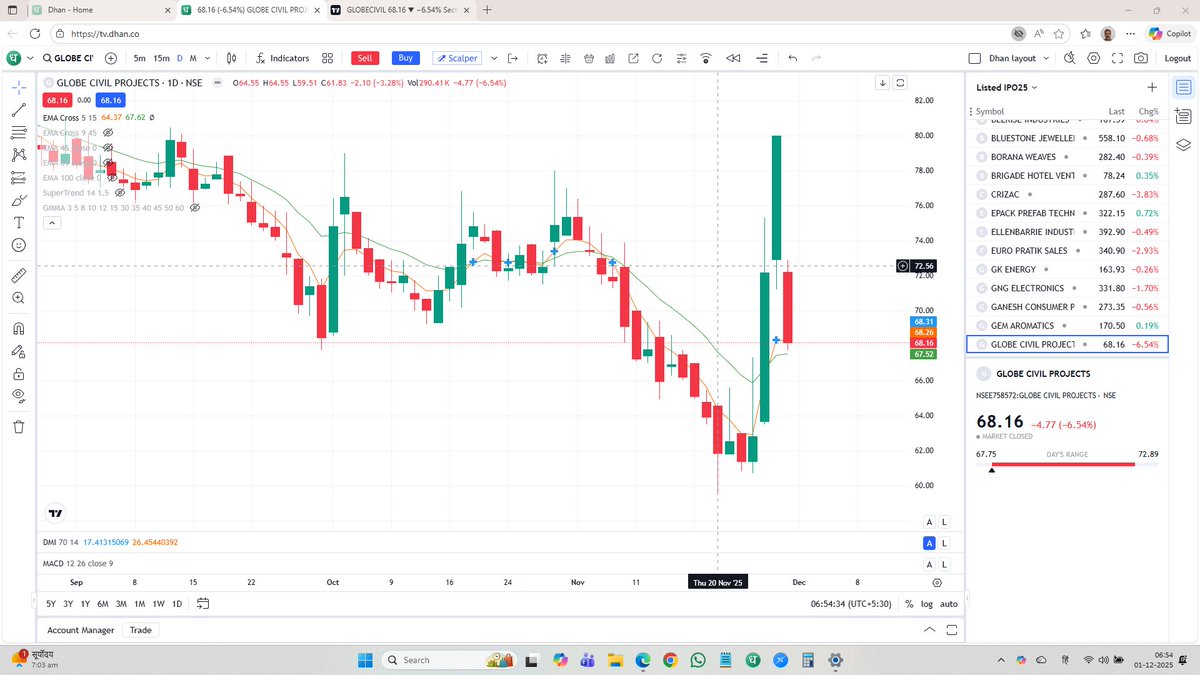Collapse the indicator legend list arrow
Screen dimensions: 1200x675
52,223
